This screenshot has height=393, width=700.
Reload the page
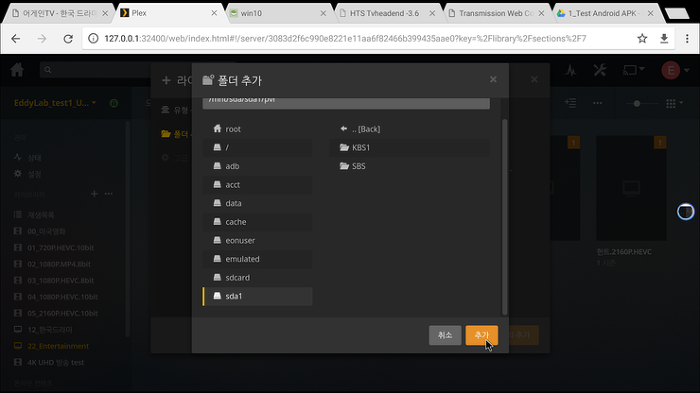(x=68, y=39)
